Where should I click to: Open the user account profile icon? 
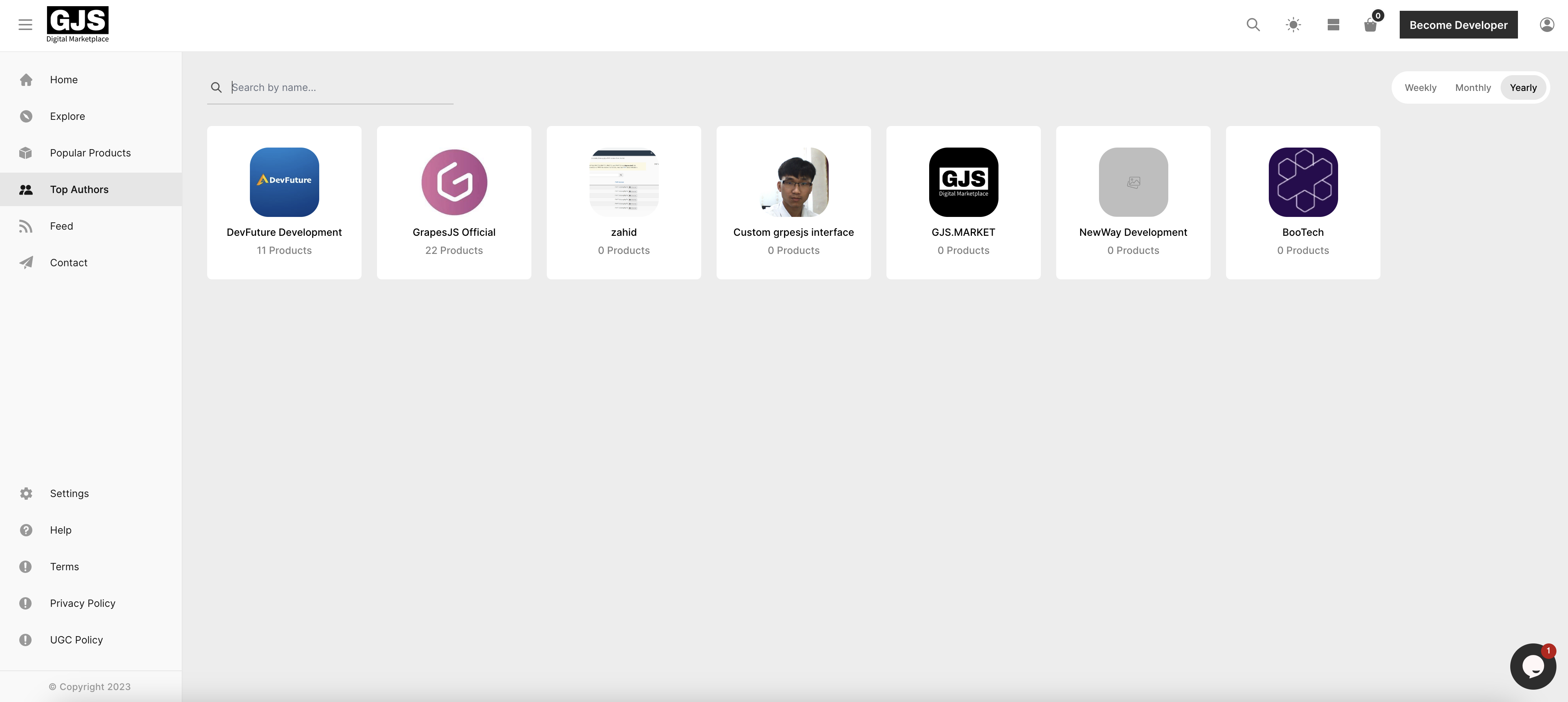coord(1547,25)
